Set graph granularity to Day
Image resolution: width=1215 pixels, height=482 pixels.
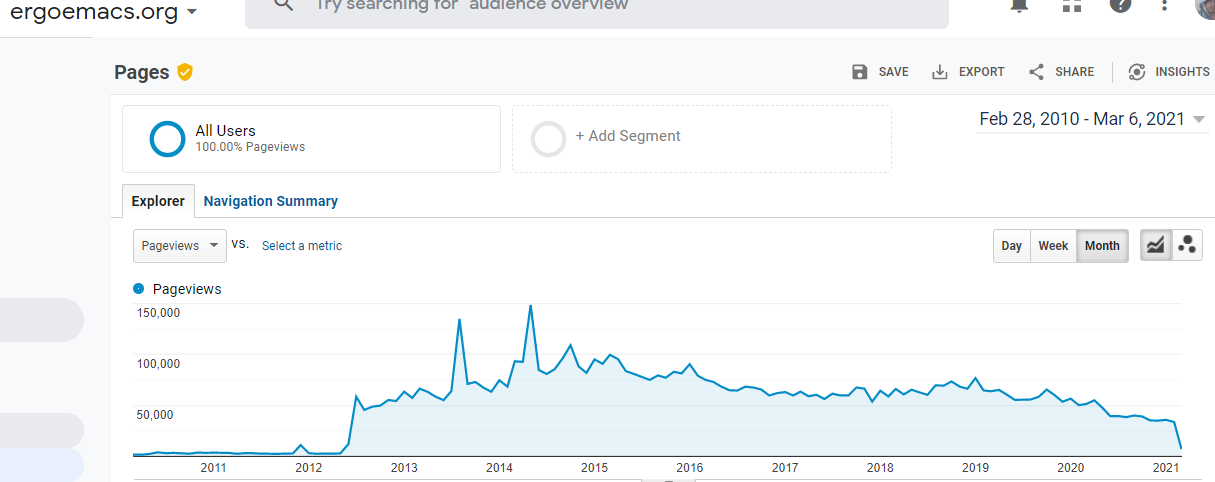(1012, 246)
